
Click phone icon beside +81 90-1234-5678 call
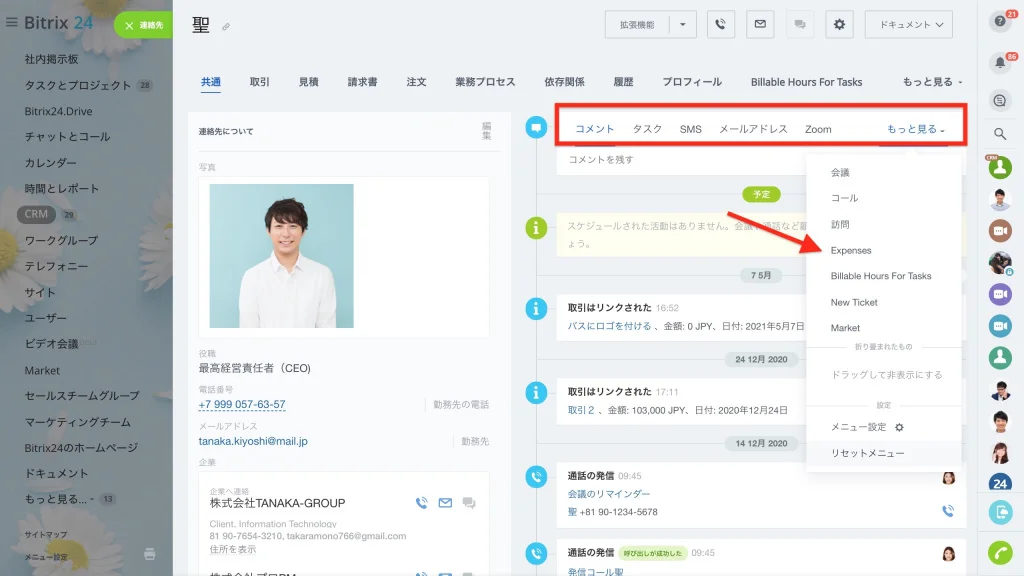948,511
